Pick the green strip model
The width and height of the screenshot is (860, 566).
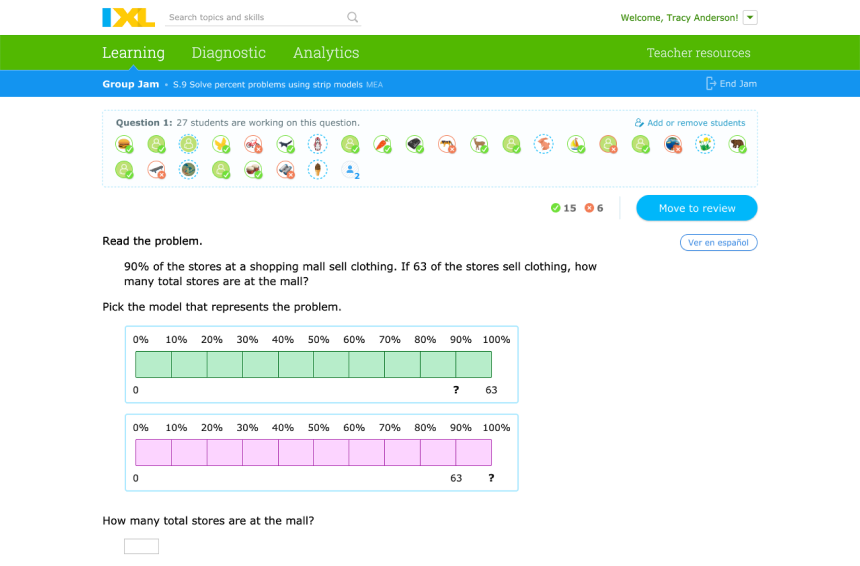(321, 365)
